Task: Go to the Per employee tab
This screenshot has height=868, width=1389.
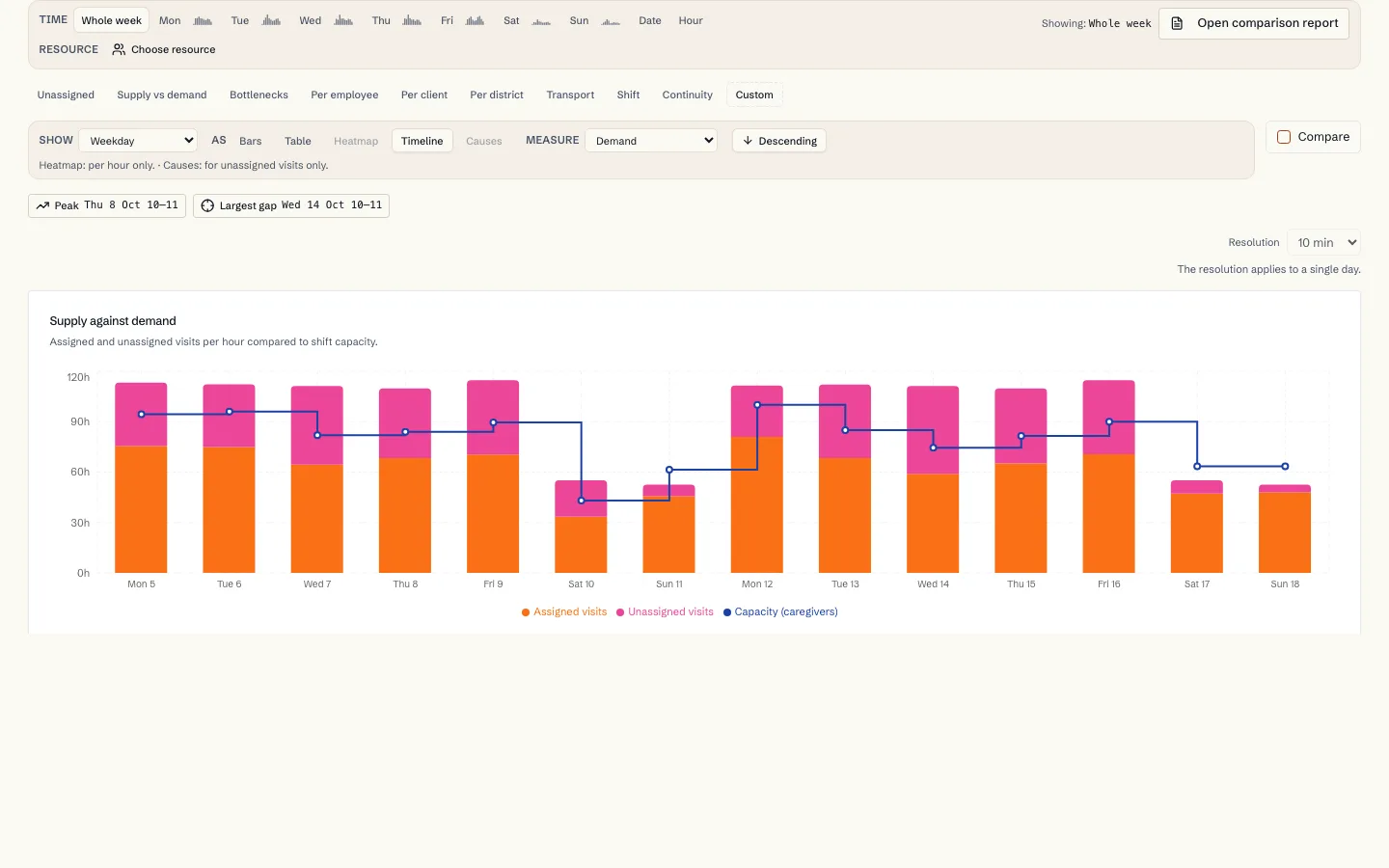Action: (x=344, y=95)
